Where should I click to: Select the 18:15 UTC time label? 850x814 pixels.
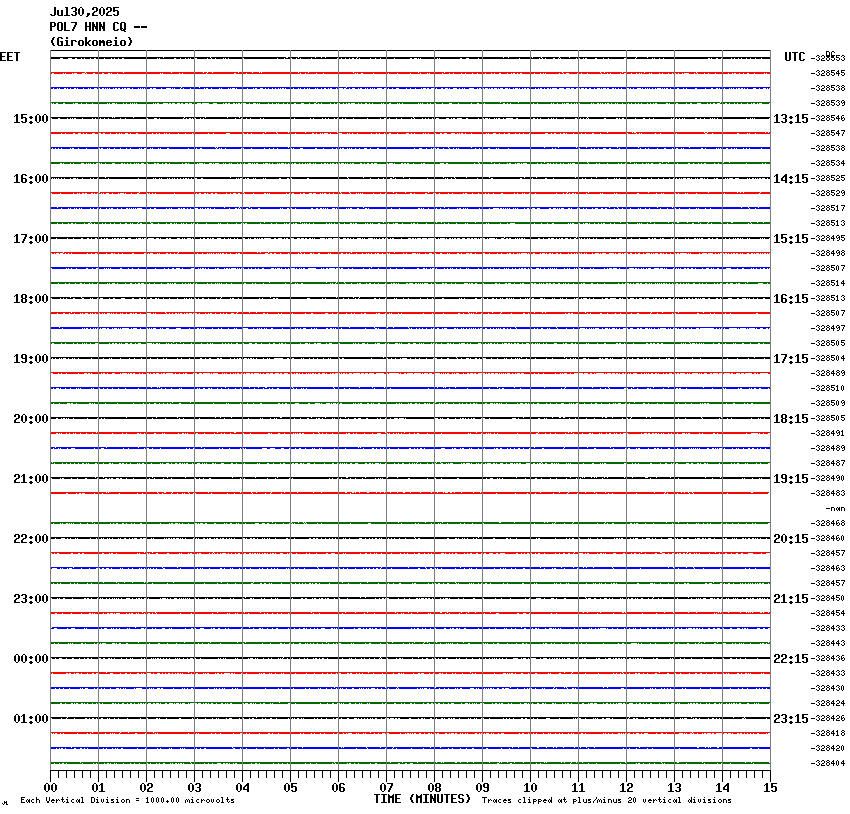(x=790, y=419)
